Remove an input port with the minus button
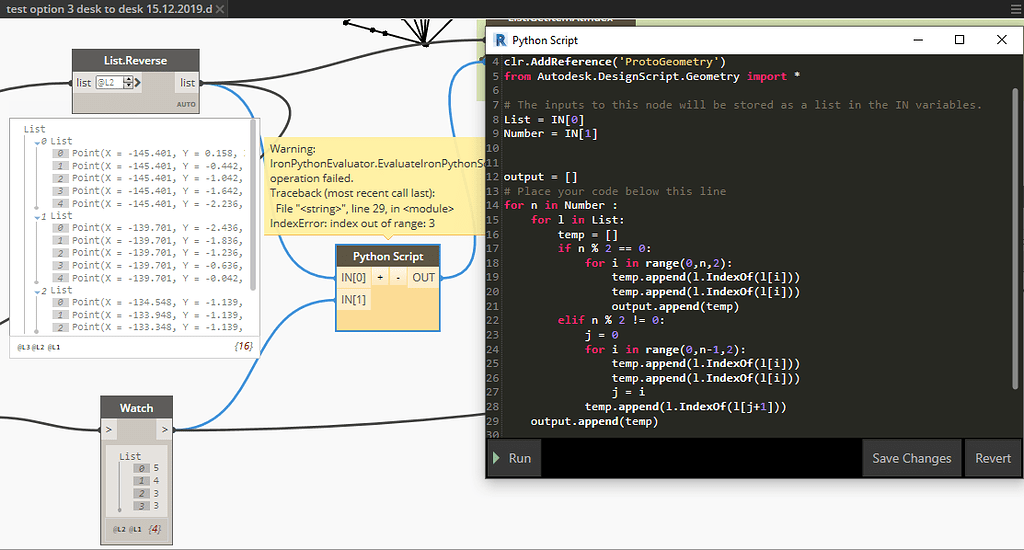1024x550 pixels. pyautogui.click(x=397, y=277)
